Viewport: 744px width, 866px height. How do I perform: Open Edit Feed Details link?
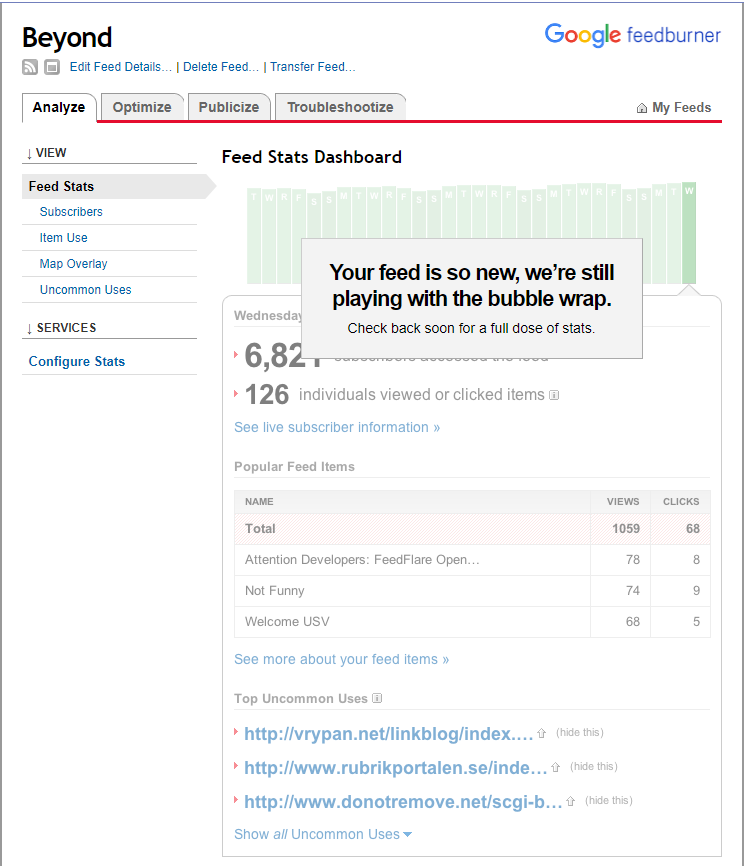(120, 67)
